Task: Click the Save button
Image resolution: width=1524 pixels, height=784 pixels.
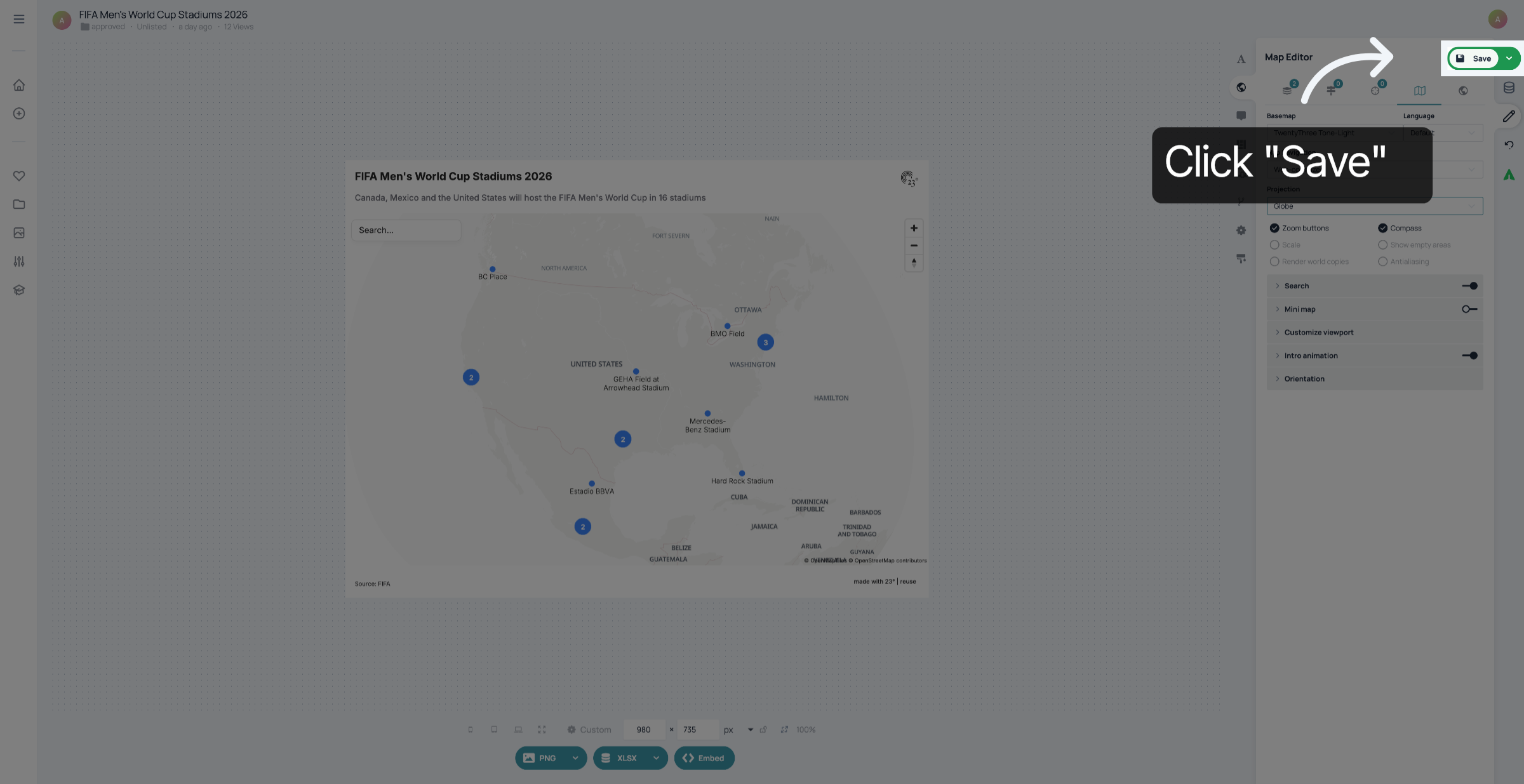Action: [1474, 58]
